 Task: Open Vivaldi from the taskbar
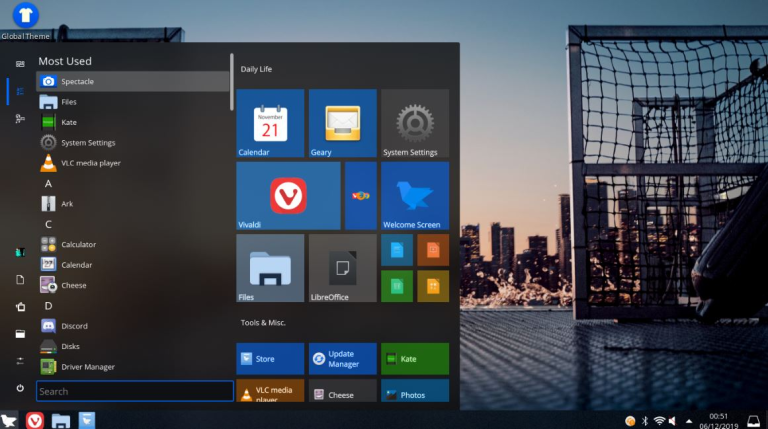point(35,420)
